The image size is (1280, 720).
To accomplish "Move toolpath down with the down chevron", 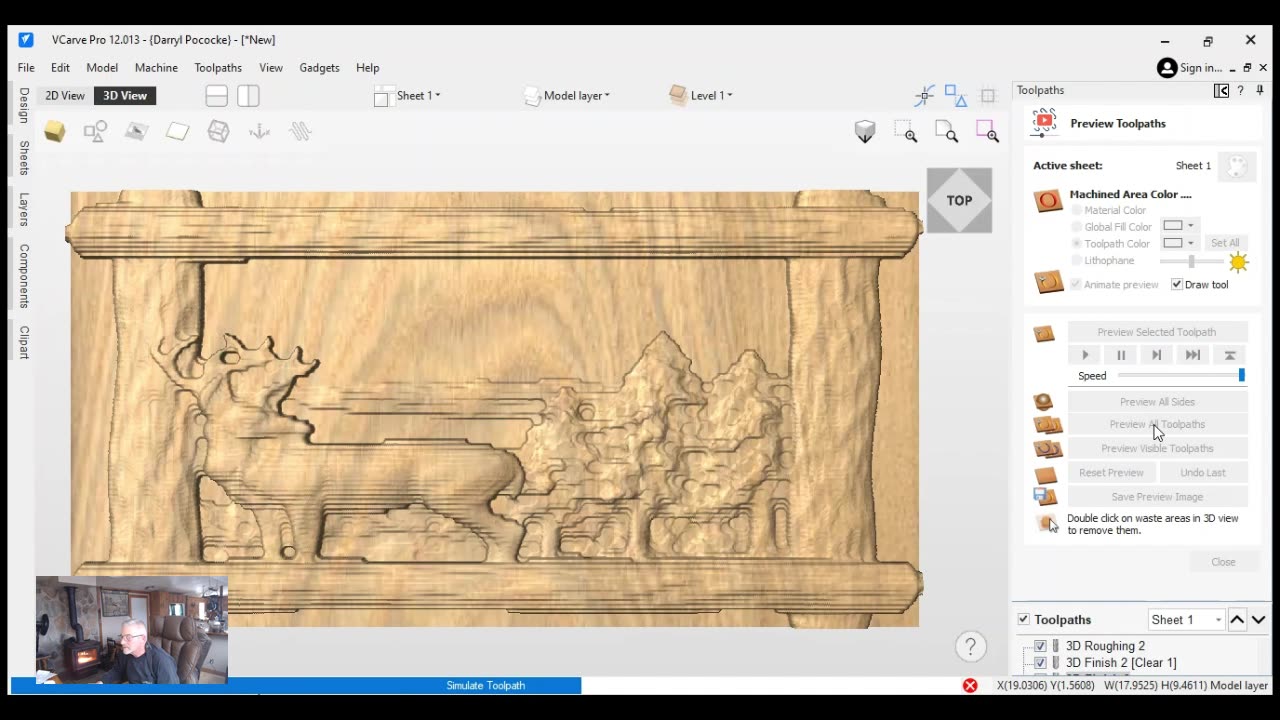I will (x=1258, y=620).
